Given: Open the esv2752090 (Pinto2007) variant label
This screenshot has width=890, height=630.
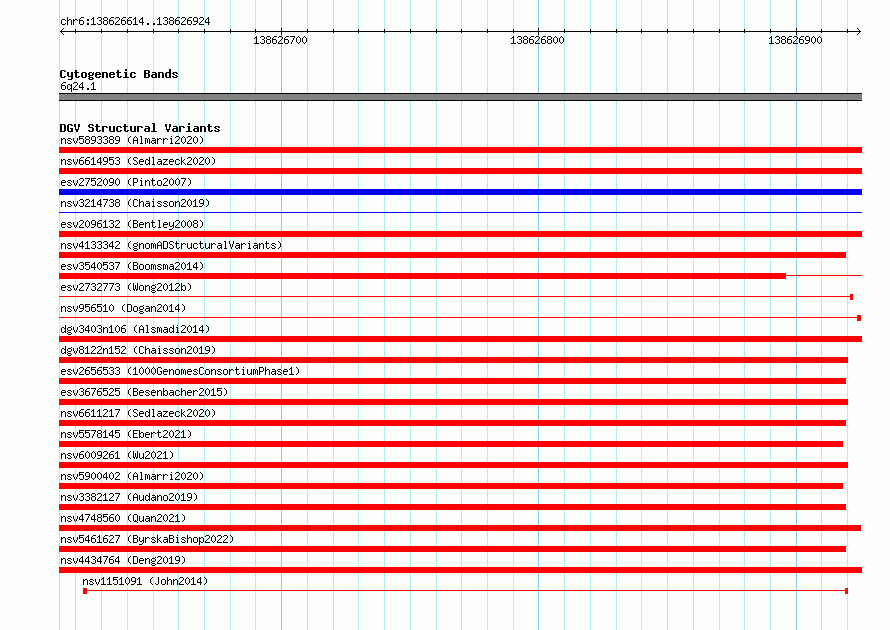Looking at the screenshot, I should [x=126, y=182].
